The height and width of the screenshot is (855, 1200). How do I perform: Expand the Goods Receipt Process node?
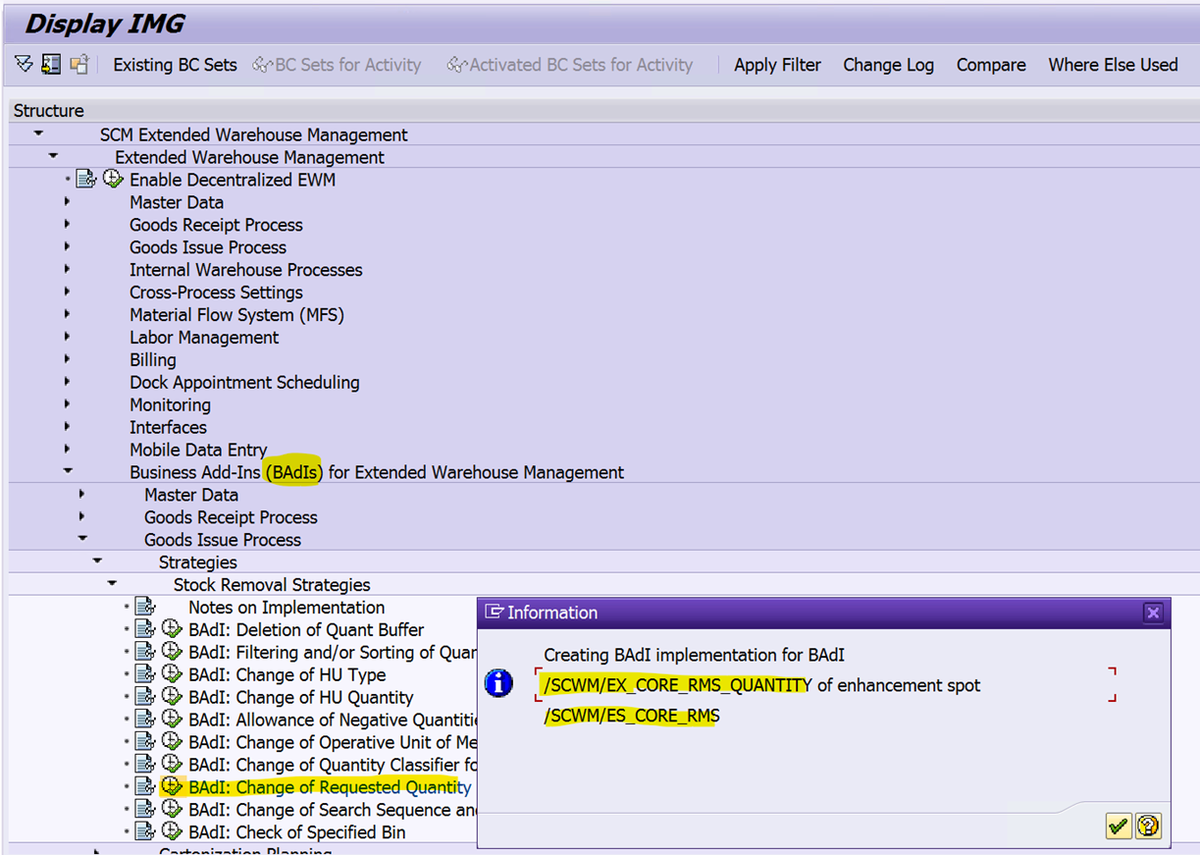click(66, 224)
